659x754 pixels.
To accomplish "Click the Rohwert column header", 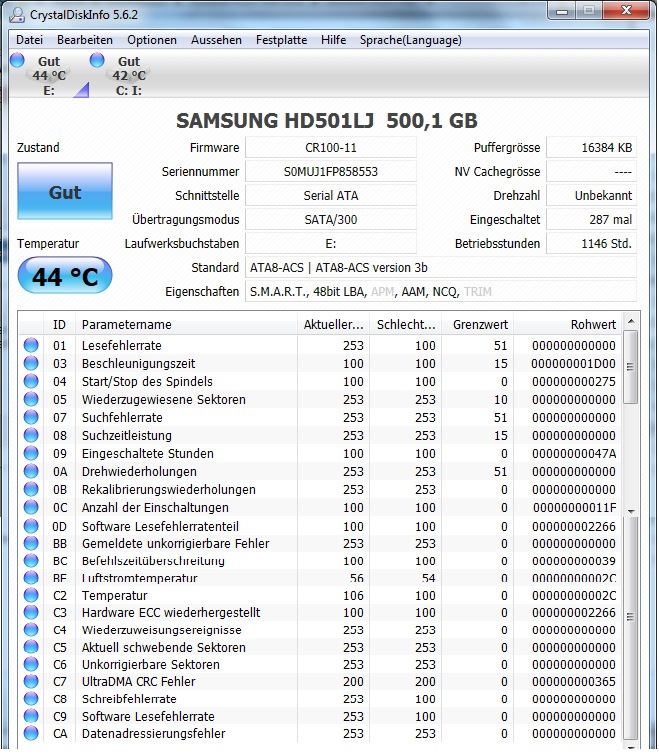I will click(x=568, y=325).
